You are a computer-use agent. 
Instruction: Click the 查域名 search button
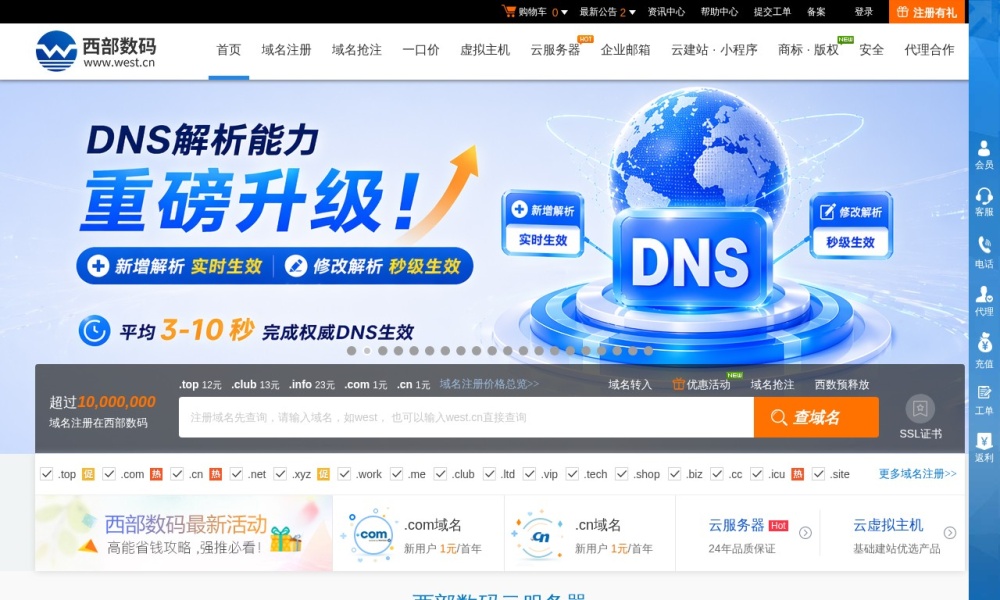pos(816,417)
